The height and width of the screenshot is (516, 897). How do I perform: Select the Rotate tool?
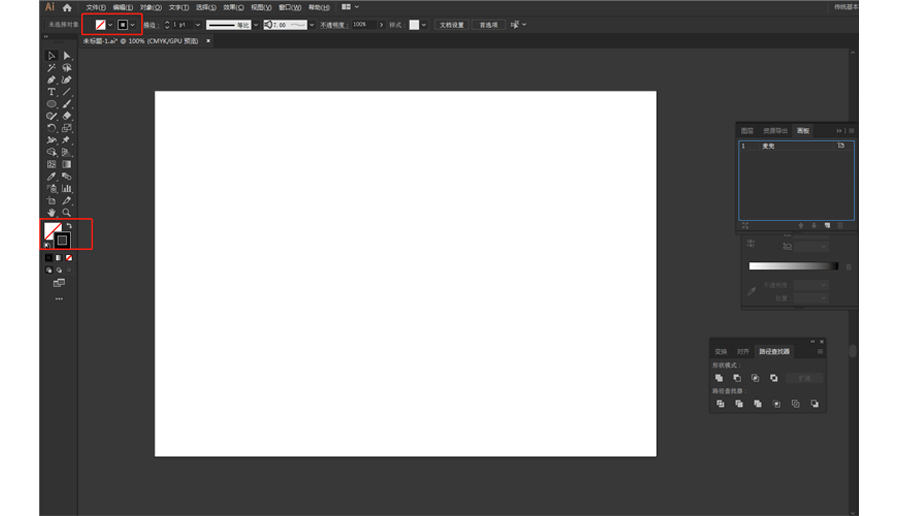pyautogui.click(x=51, y=128)
